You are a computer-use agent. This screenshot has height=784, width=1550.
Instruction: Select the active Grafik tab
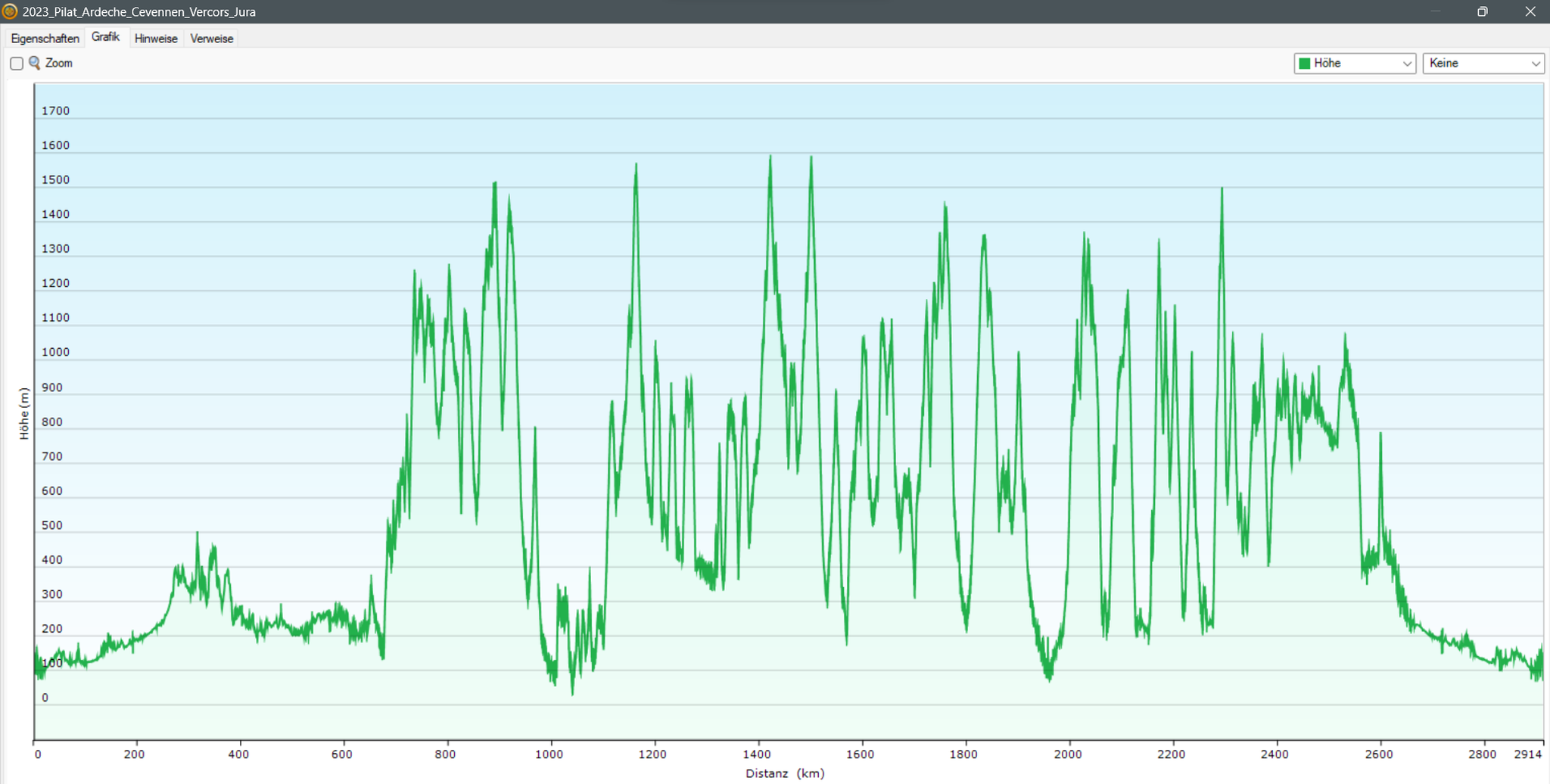106,36
